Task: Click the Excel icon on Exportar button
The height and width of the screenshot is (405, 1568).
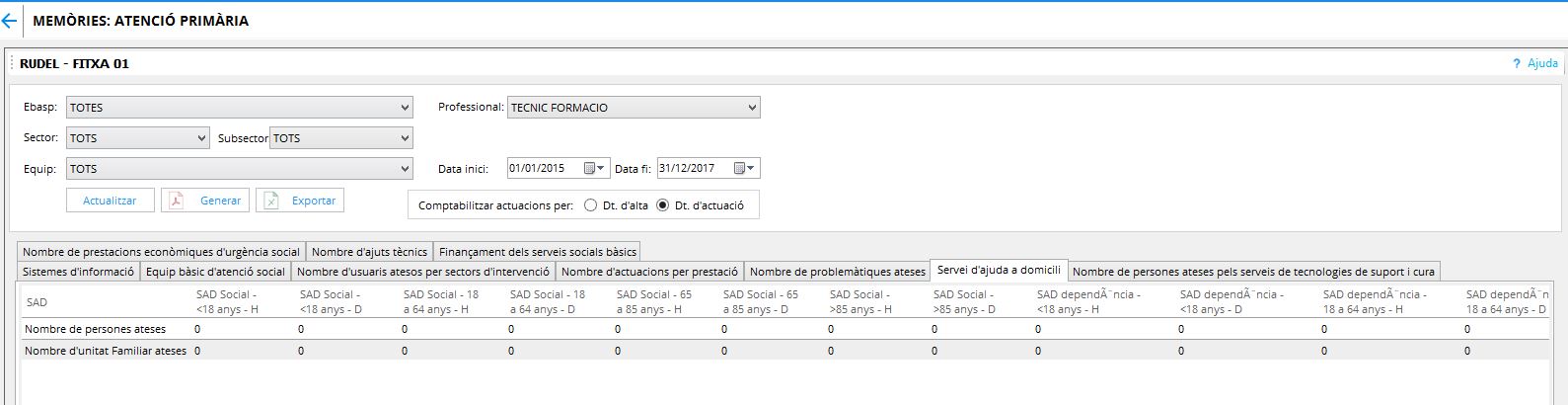Action: tap(272, 201)
